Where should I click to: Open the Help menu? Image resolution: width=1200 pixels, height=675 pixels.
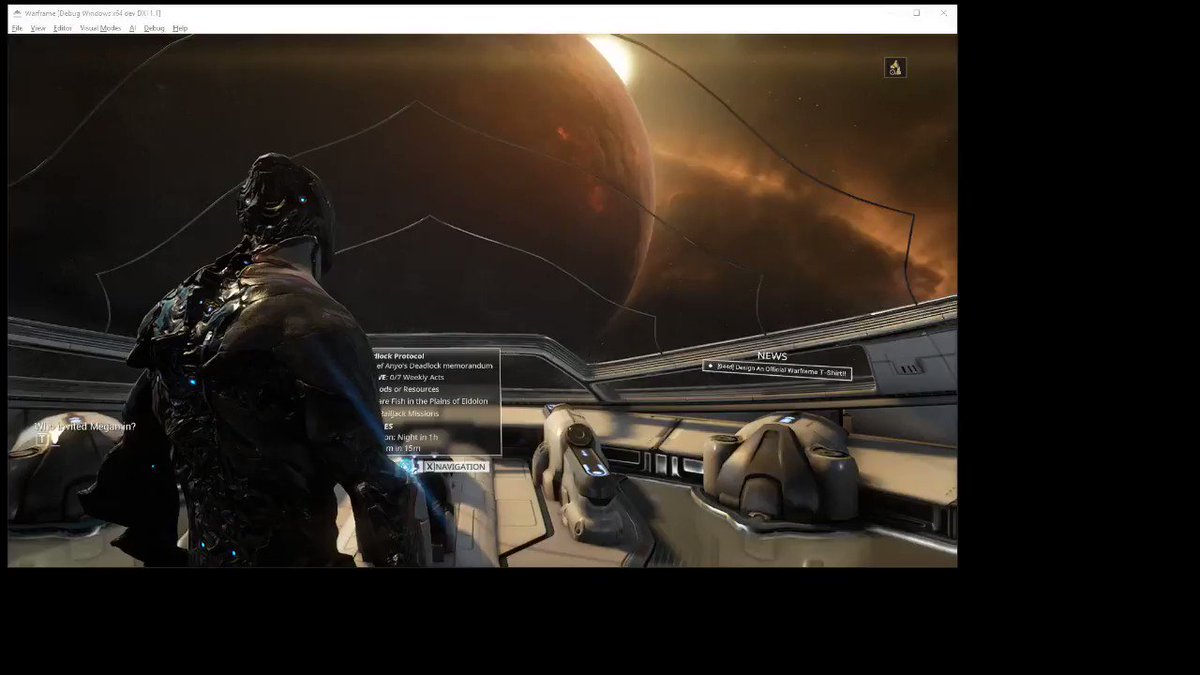(x=180, y=28)
